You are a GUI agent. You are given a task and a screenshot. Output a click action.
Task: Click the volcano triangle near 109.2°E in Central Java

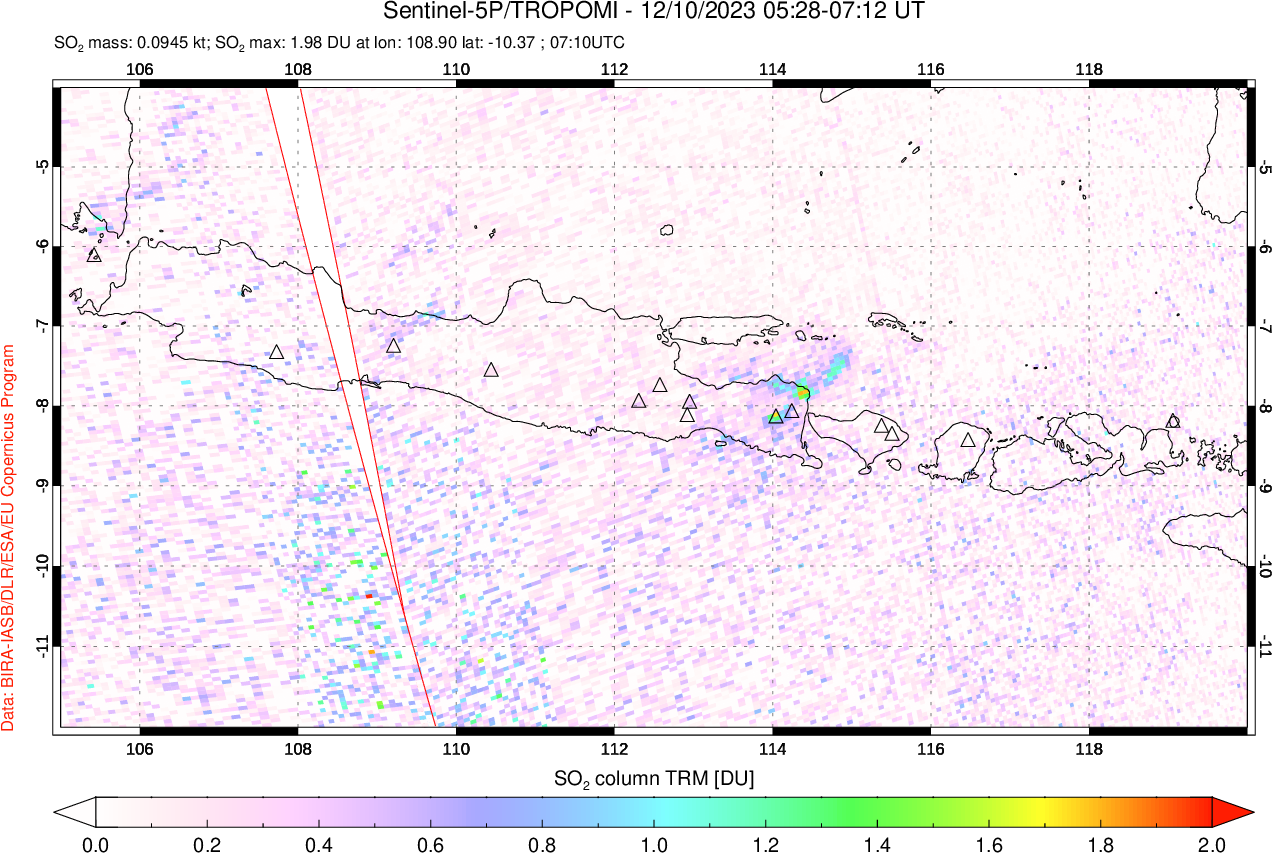click(x=394, y=346)
